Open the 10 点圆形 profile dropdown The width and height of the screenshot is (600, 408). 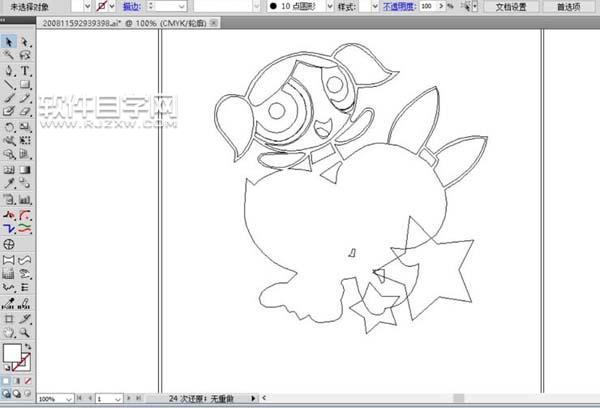[330, 6]
